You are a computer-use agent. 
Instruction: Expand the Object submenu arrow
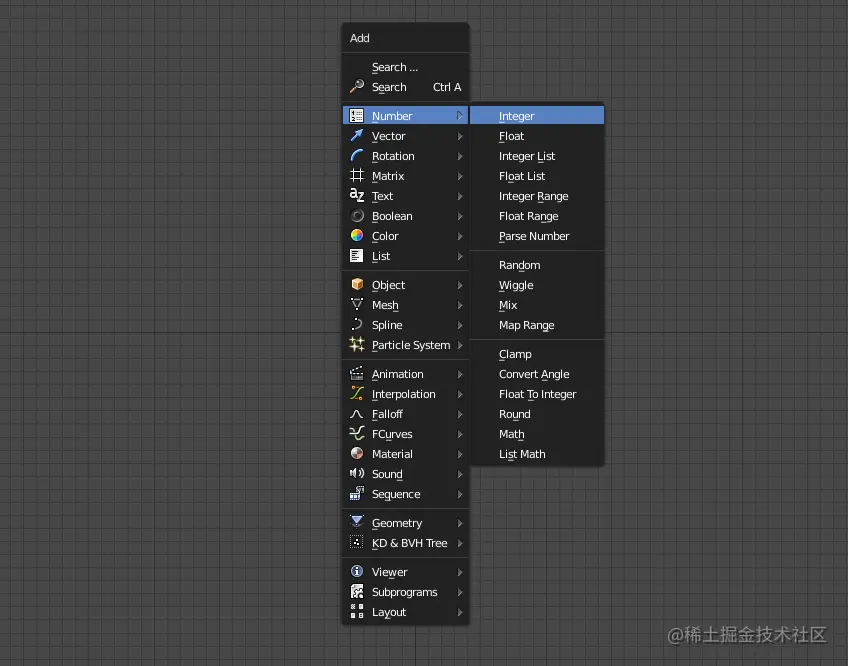click(460, 285)
